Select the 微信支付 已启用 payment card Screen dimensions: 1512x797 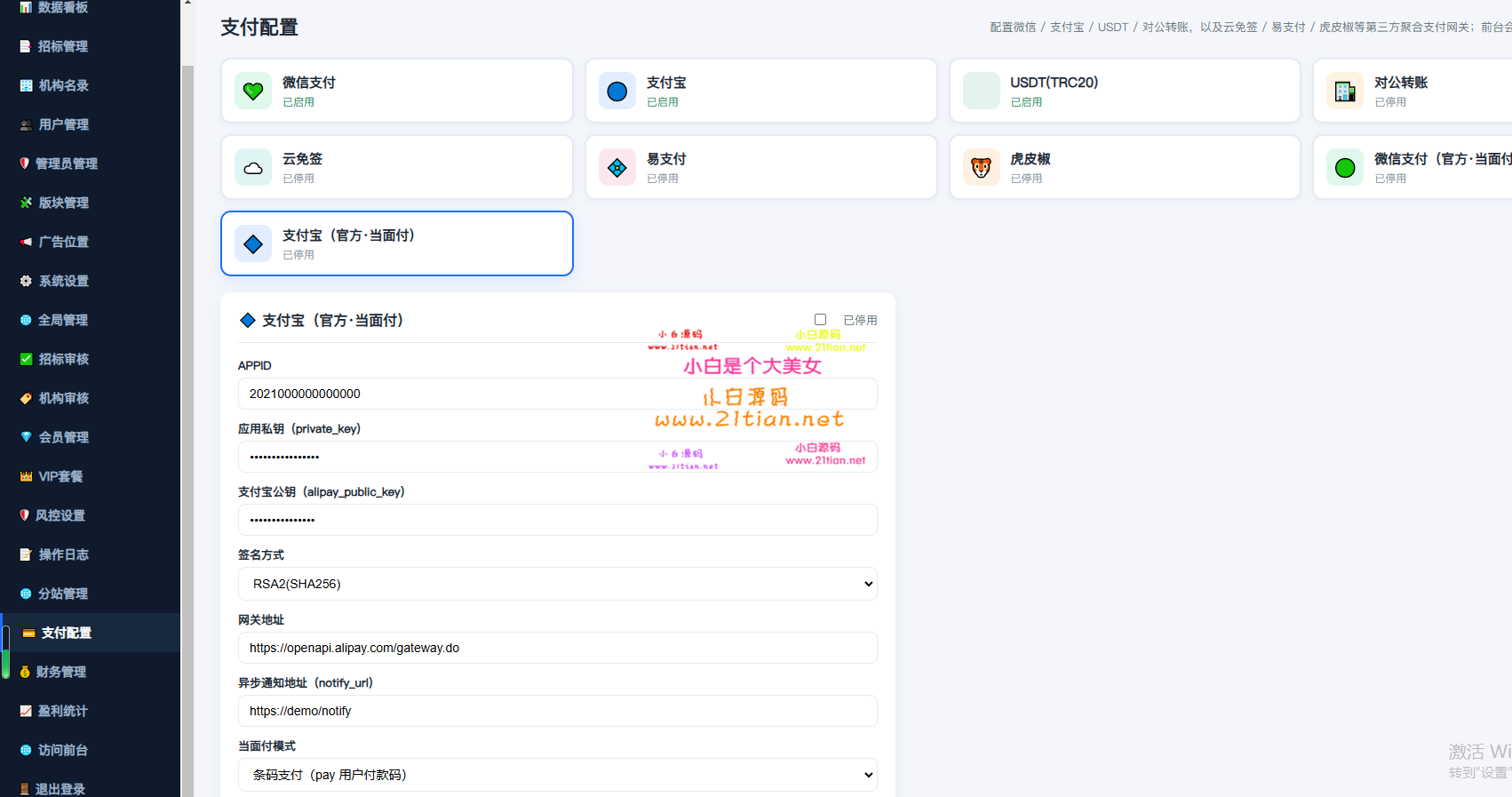tap(397, 91)
